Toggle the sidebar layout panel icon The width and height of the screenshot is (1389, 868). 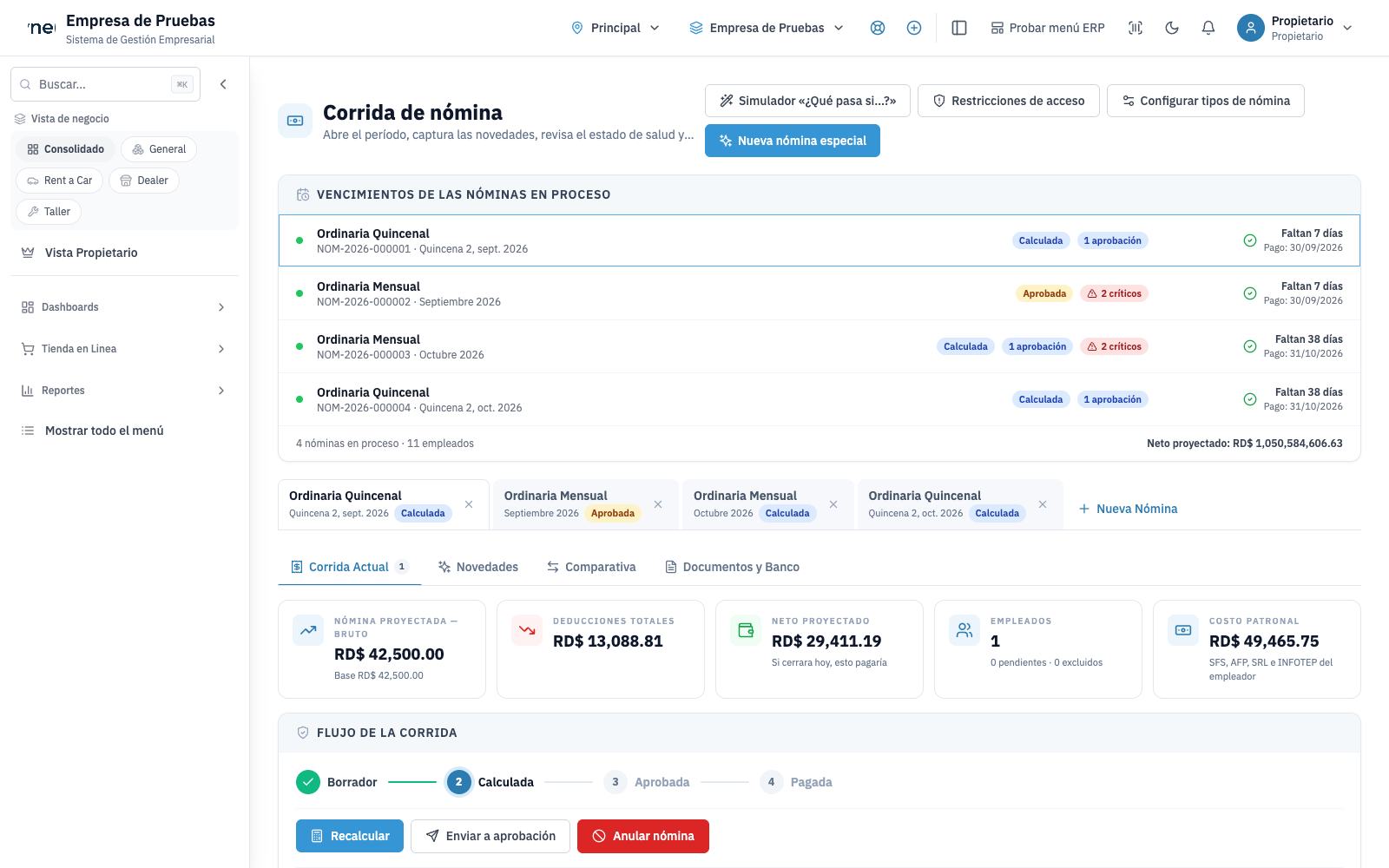(959, 28)
